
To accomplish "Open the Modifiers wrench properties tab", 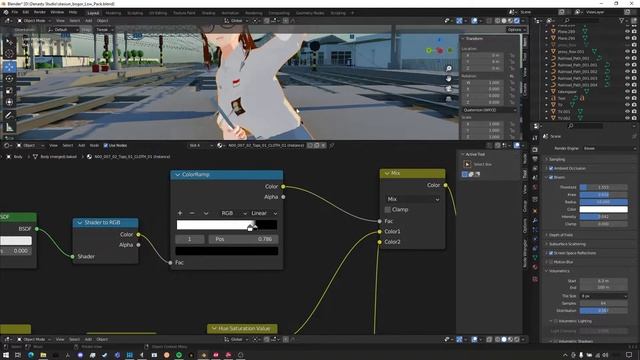I will (x=535, y=220).
